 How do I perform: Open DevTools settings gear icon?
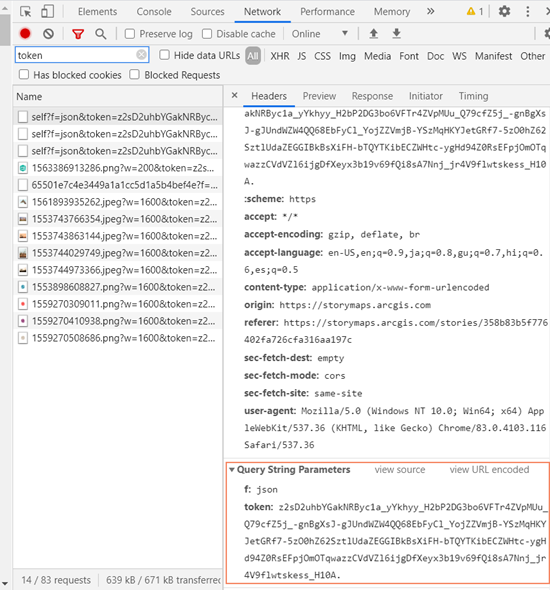pos(504,11)
